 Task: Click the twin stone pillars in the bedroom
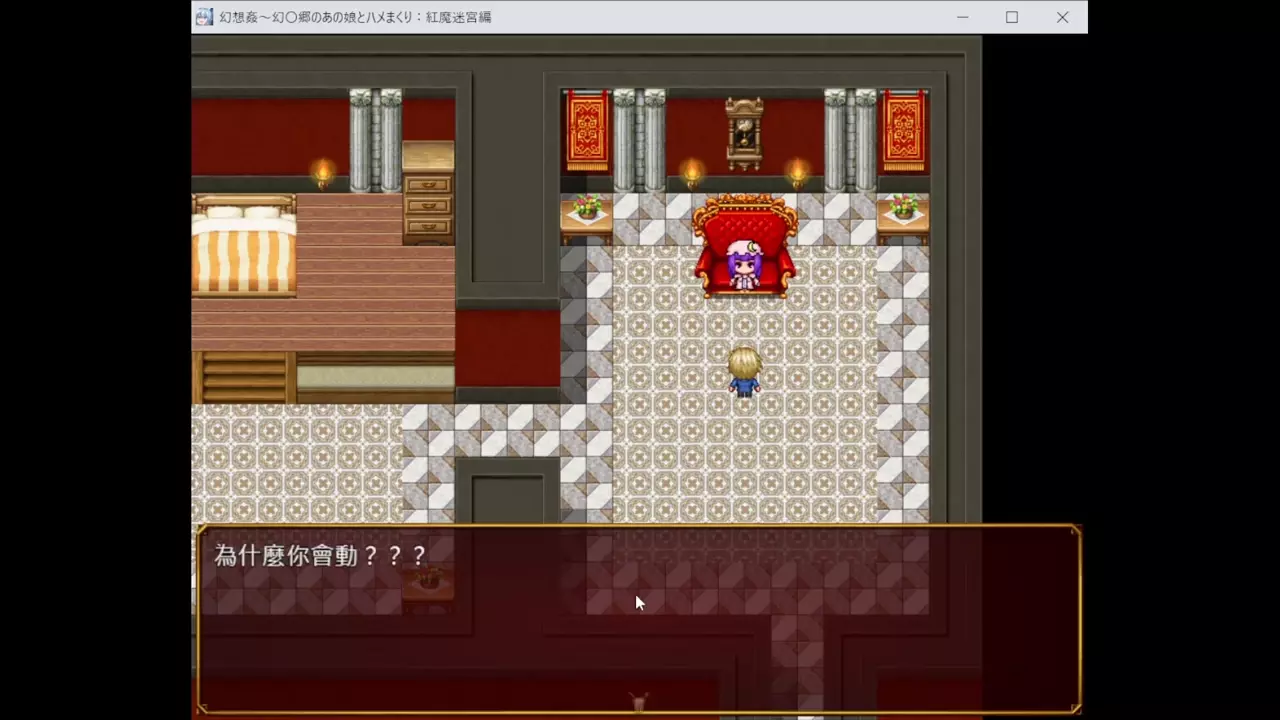375,140
